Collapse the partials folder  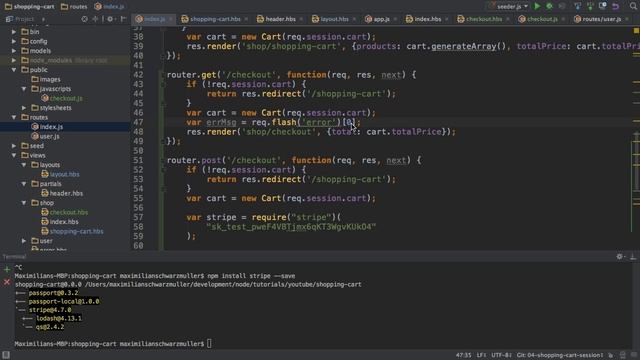[24, 184]
